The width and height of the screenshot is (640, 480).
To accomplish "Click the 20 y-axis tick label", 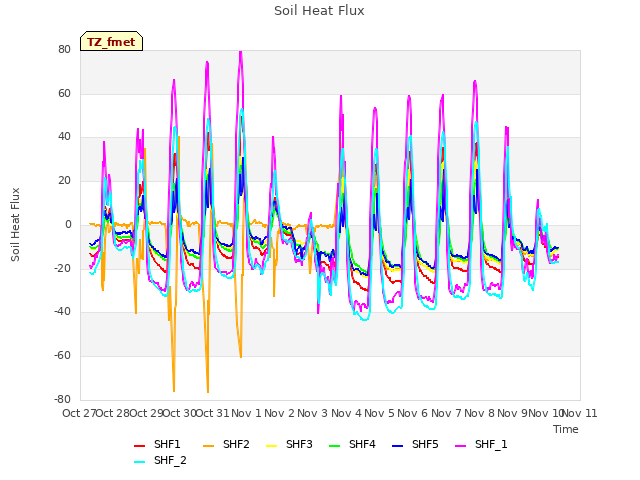I will pos(64,181).
